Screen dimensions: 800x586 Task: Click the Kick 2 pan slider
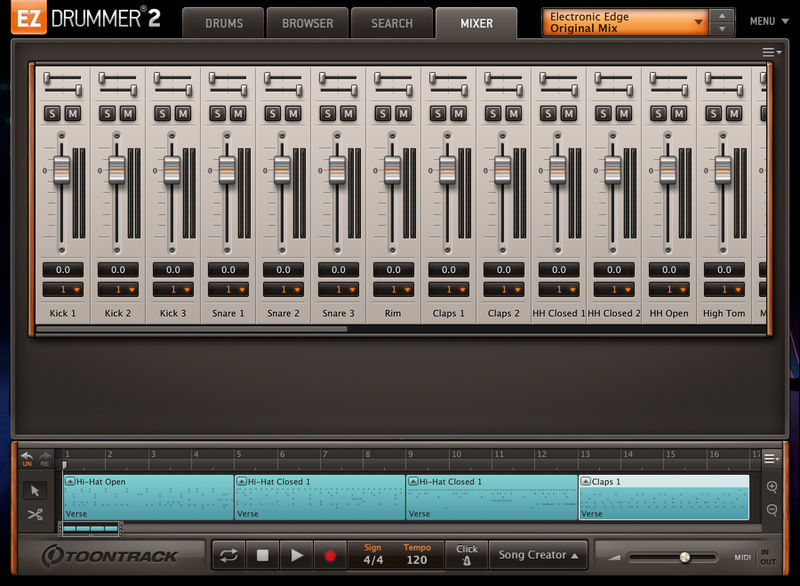[117, 84]
